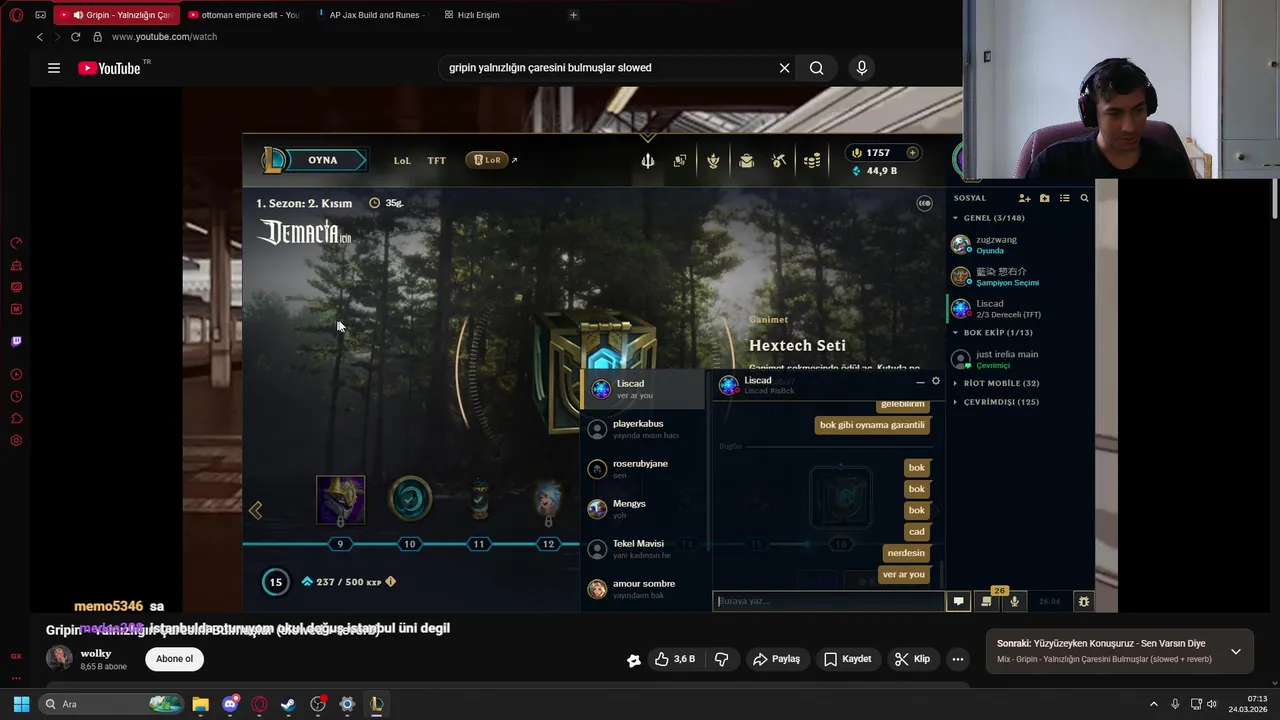
Task: Open the trident Clash icon
Action: pyautogui.click(x=648, y=160)
